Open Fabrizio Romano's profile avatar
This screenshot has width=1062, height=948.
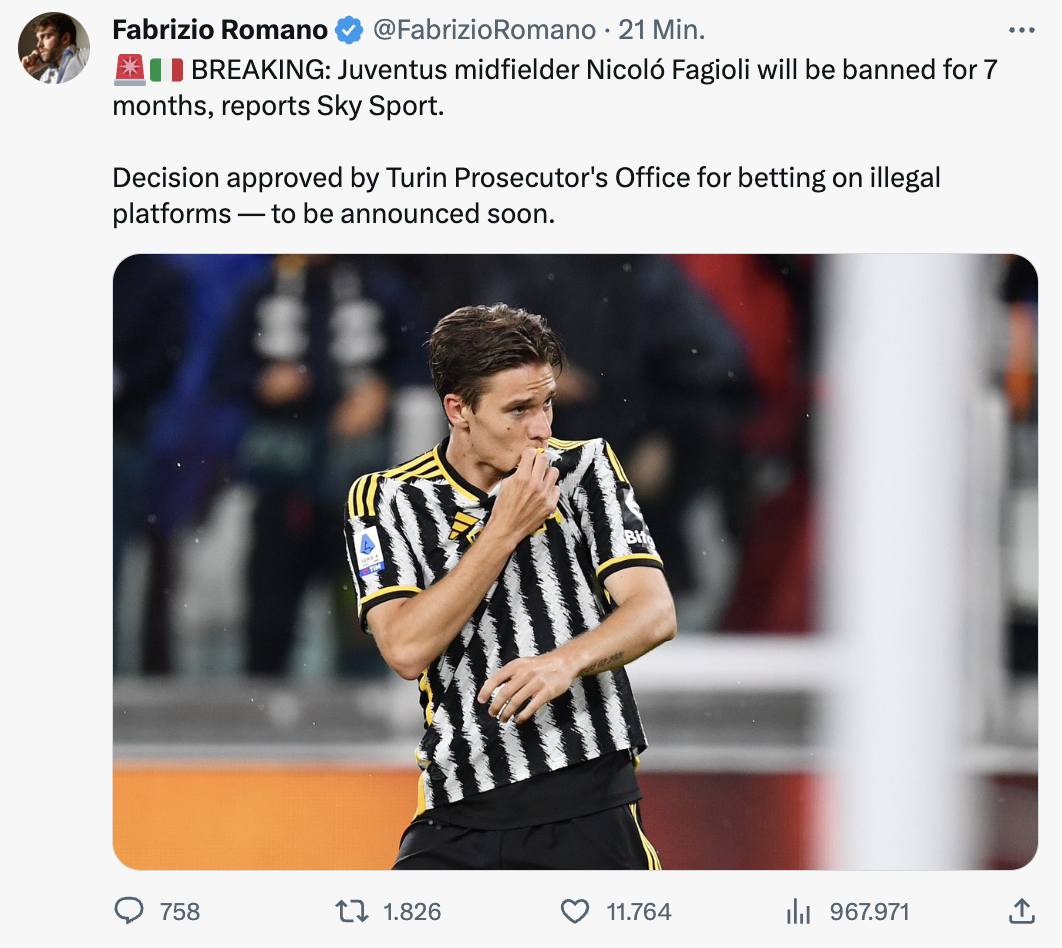pos(54,49)
